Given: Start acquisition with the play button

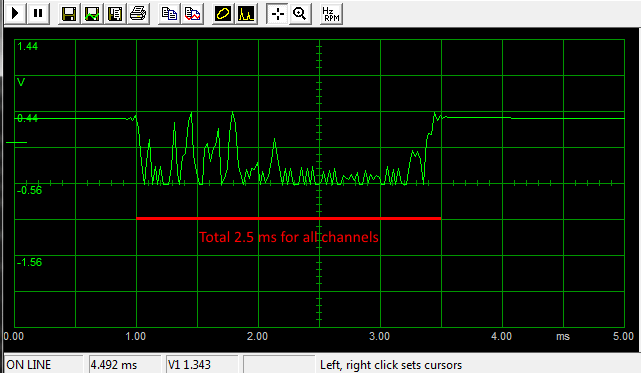Looking at the screenshot, I should pos(16,13).
